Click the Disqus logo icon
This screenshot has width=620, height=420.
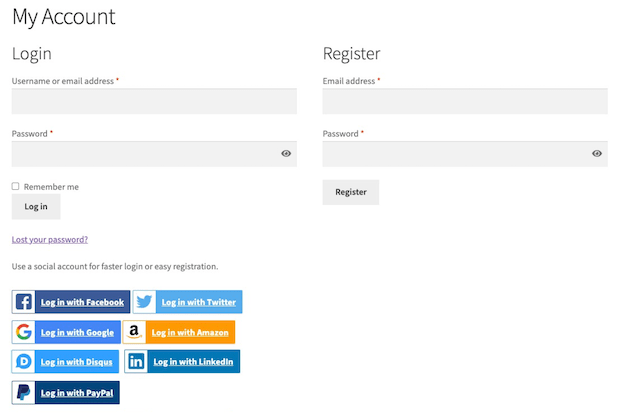24,362
